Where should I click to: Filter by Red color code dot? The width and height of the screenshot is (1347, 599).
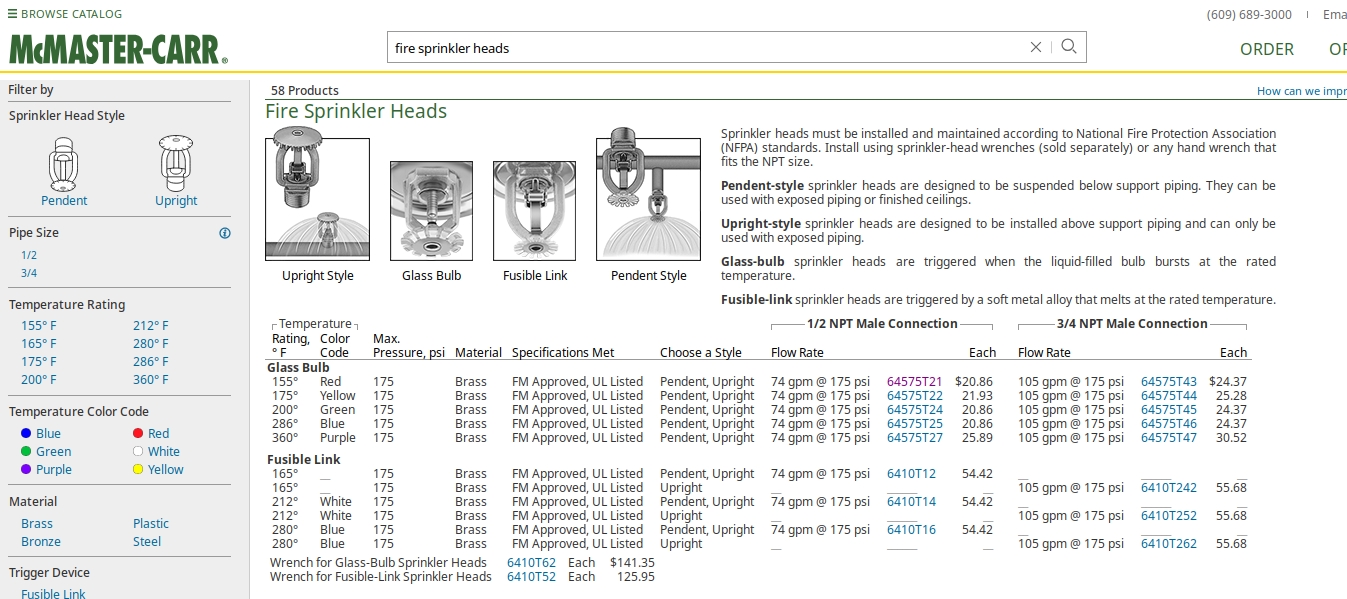[x=138, y=433]
